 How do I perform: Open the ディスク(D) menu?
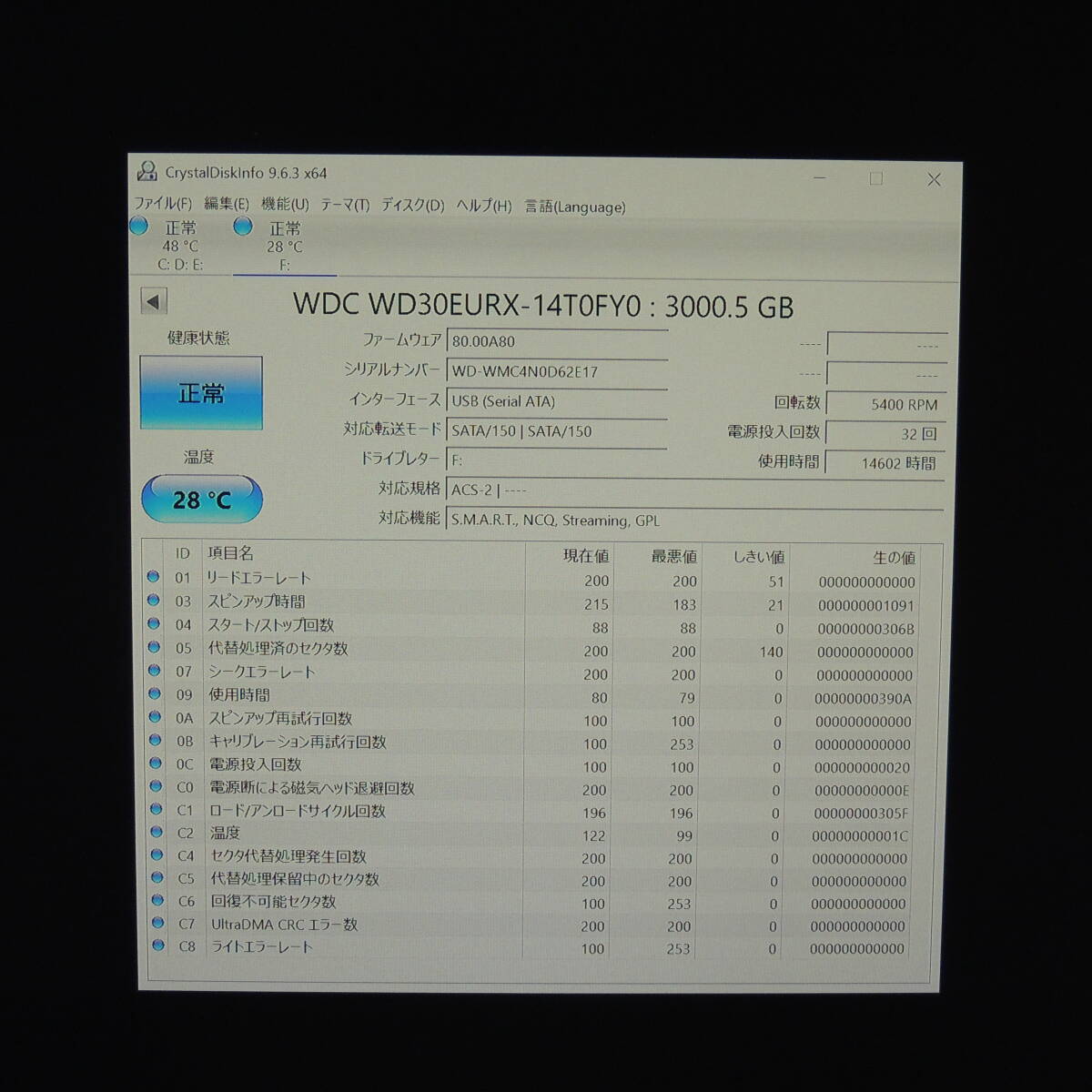(x=412, y=206)
